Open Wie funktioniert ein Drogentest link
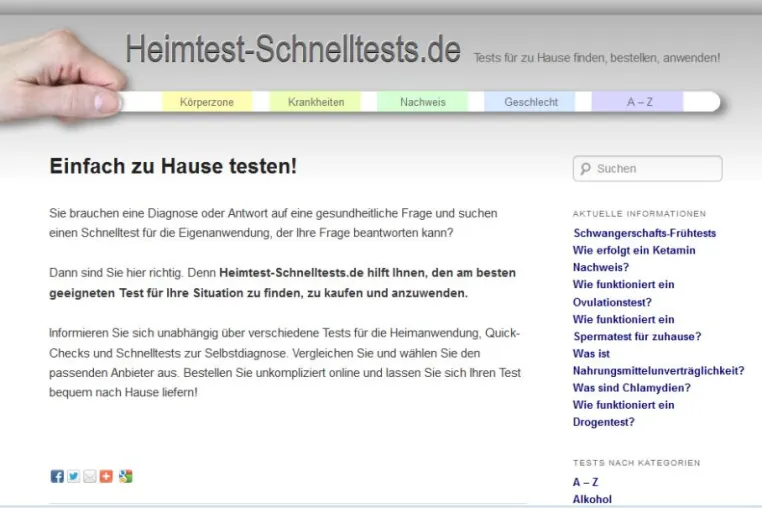Viewport: 762px width, 508px height. click(x=623, y=414)
